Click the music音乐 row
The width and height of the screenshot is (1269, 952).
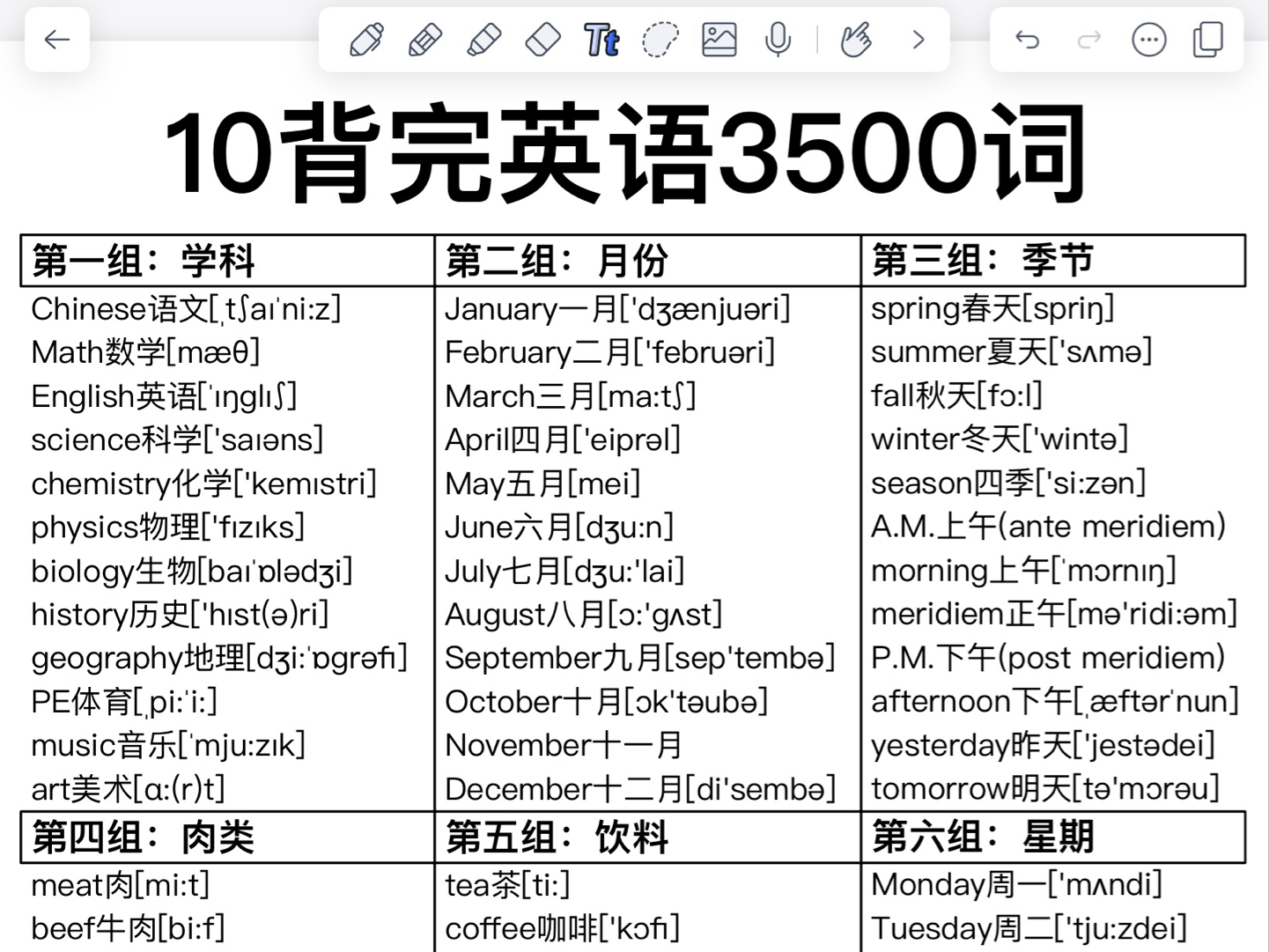click(168, 745)
